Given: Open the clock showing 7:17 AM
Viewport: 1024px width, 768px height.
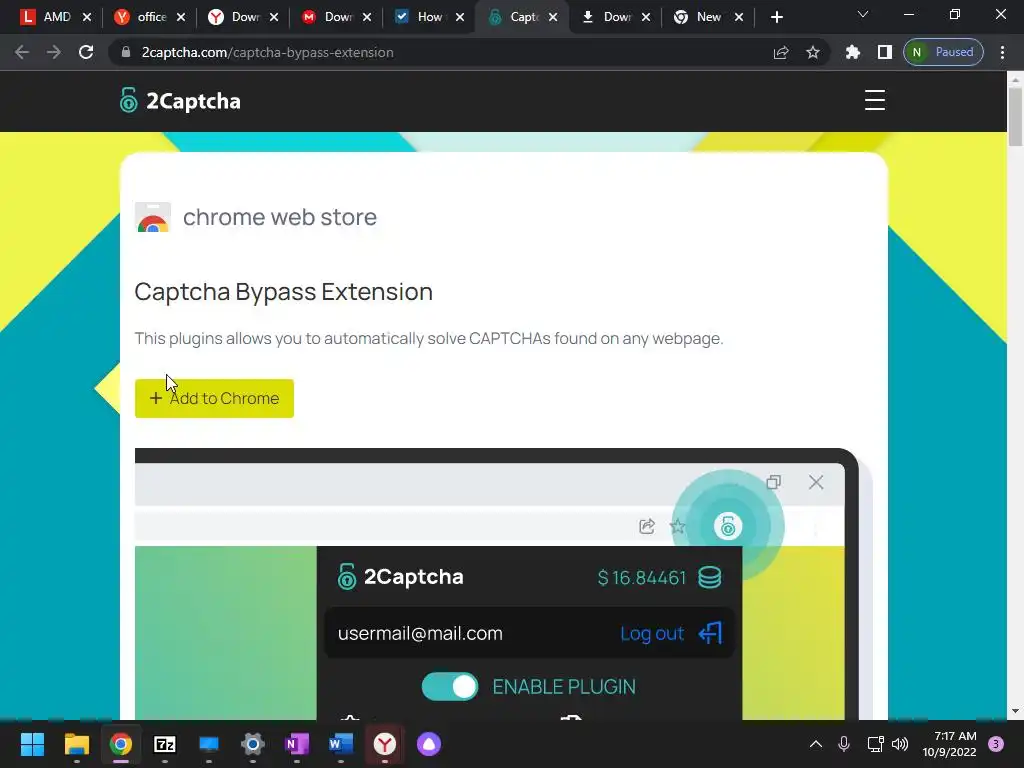Looking at the screenshot, I should [950, 744].
